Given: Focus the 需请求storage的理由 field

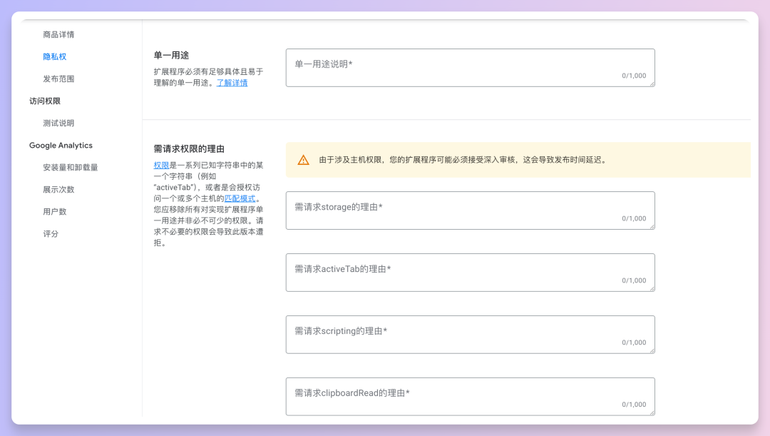Looking at the screenshot, I should (470, 211).
